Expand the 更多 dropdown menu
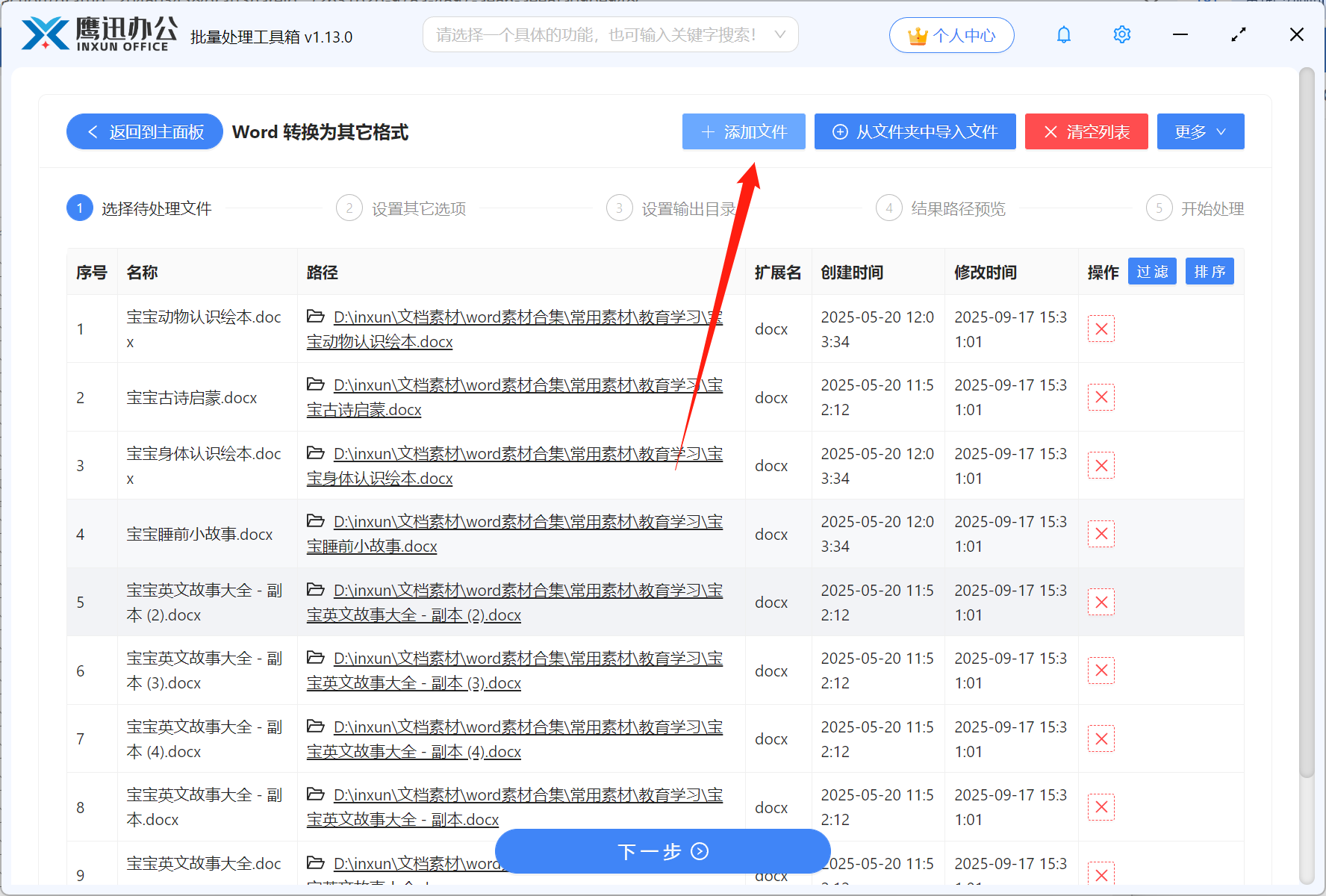Viewport: 1326px width, 896px height. point(1200,131)
